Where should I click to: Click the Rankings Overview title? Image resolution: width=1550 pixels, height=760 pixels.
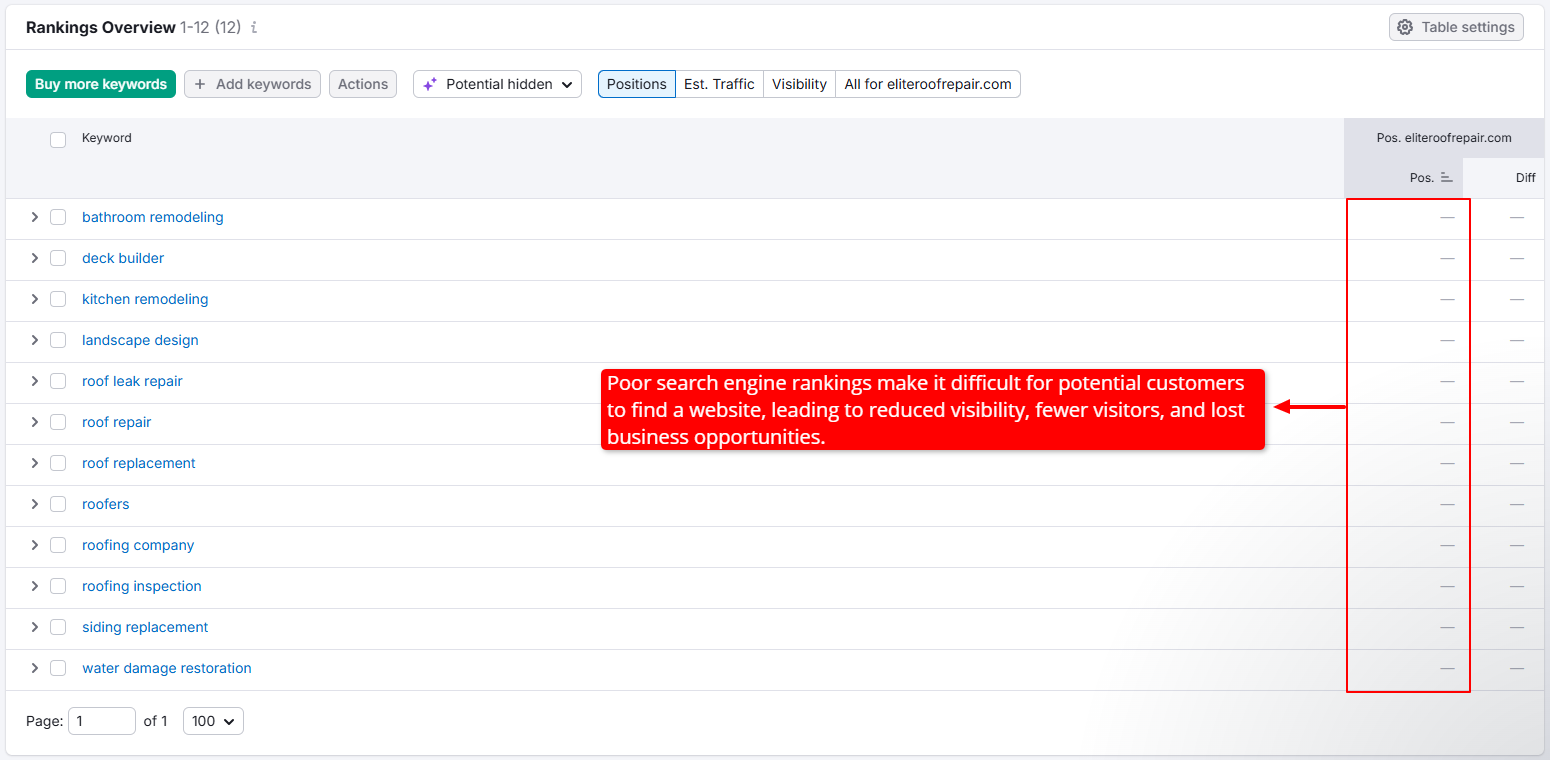coord(101,28)
